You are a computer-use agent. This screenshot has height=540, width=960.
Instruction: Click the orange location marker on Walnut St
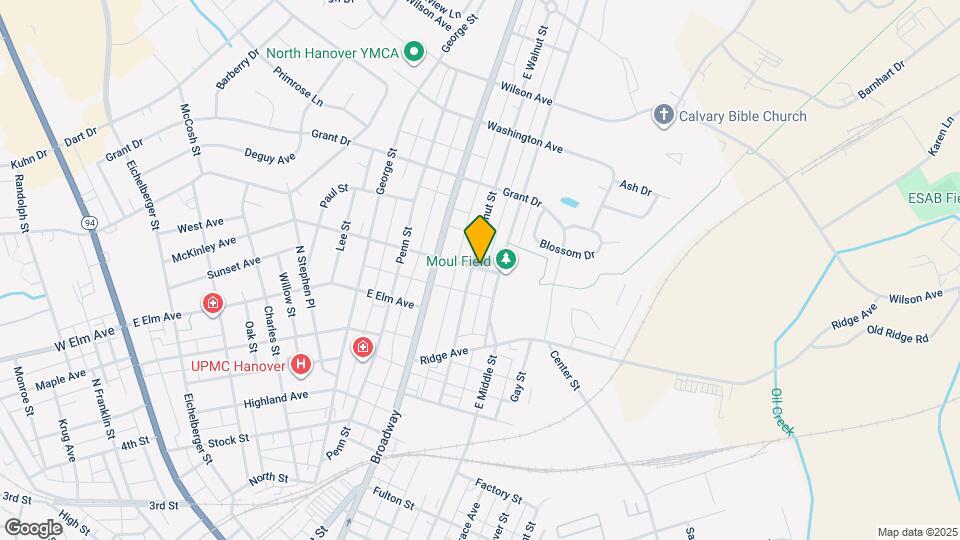[479, 239]
